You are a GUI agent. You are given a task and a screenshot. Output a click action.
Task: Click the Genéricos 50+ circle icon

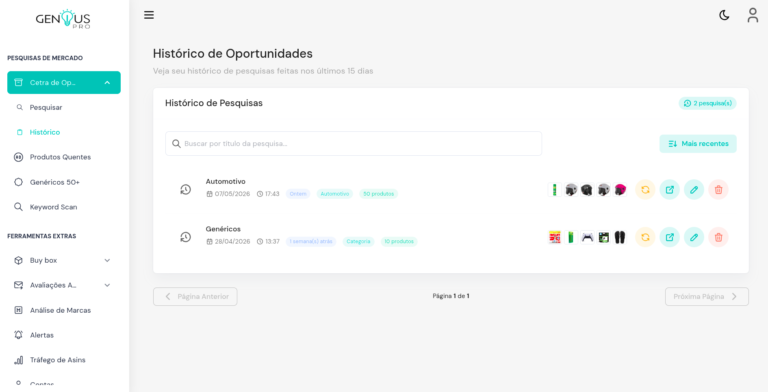coord(18,182)
